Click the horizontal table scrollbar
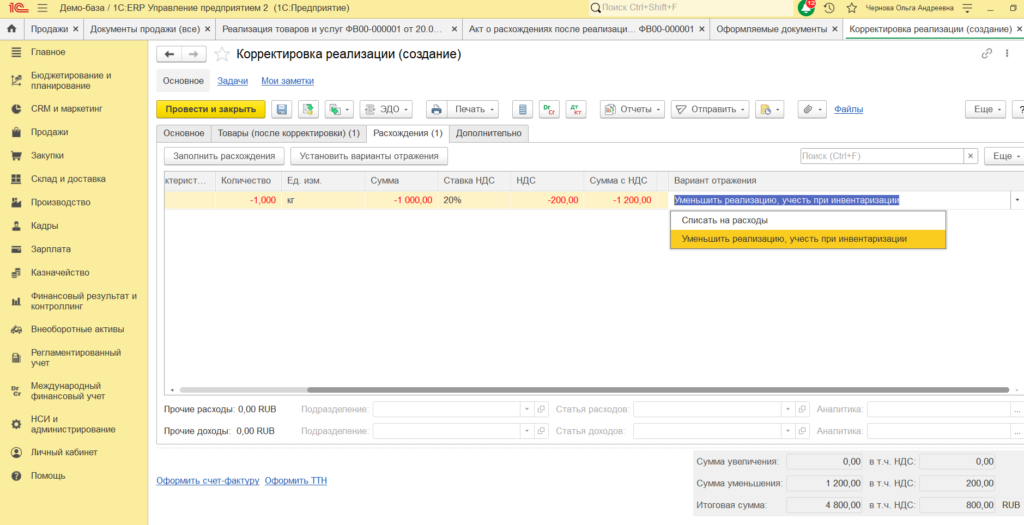Screen dimensions: 1024x525 pos(594,390)
